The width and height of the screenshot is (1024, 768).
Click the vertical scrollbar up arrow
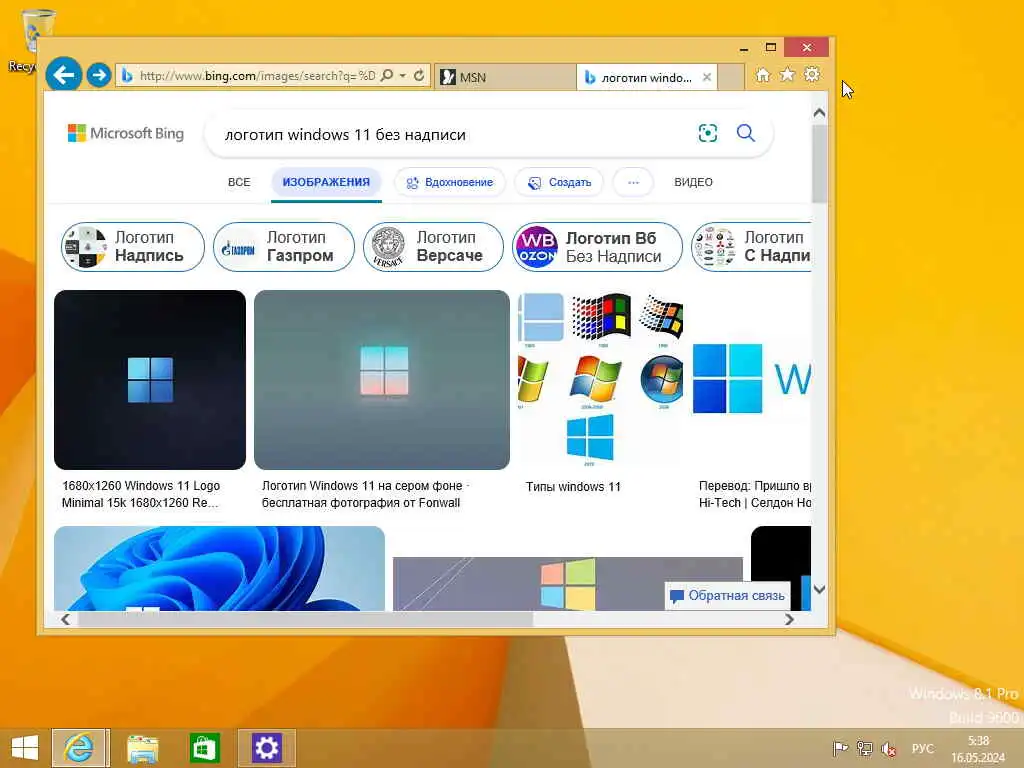coord(820,113)
